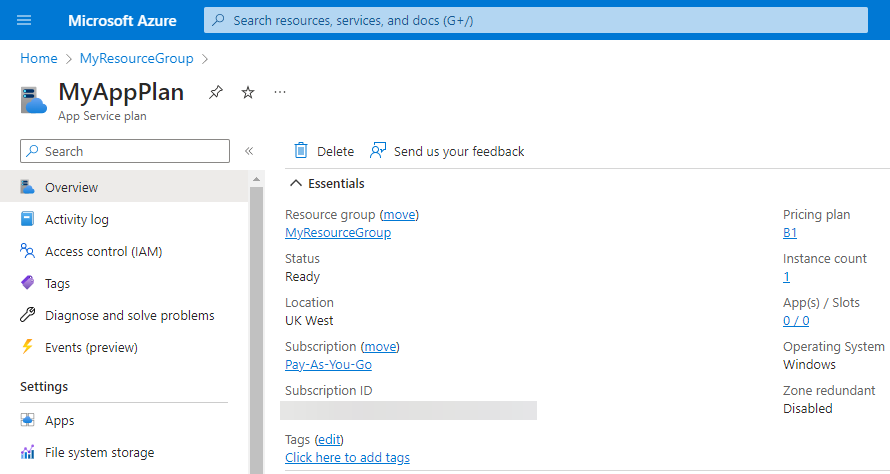Click the Access control people icon
The width and height of the screenshot is (890, 474).
[27, 250]
